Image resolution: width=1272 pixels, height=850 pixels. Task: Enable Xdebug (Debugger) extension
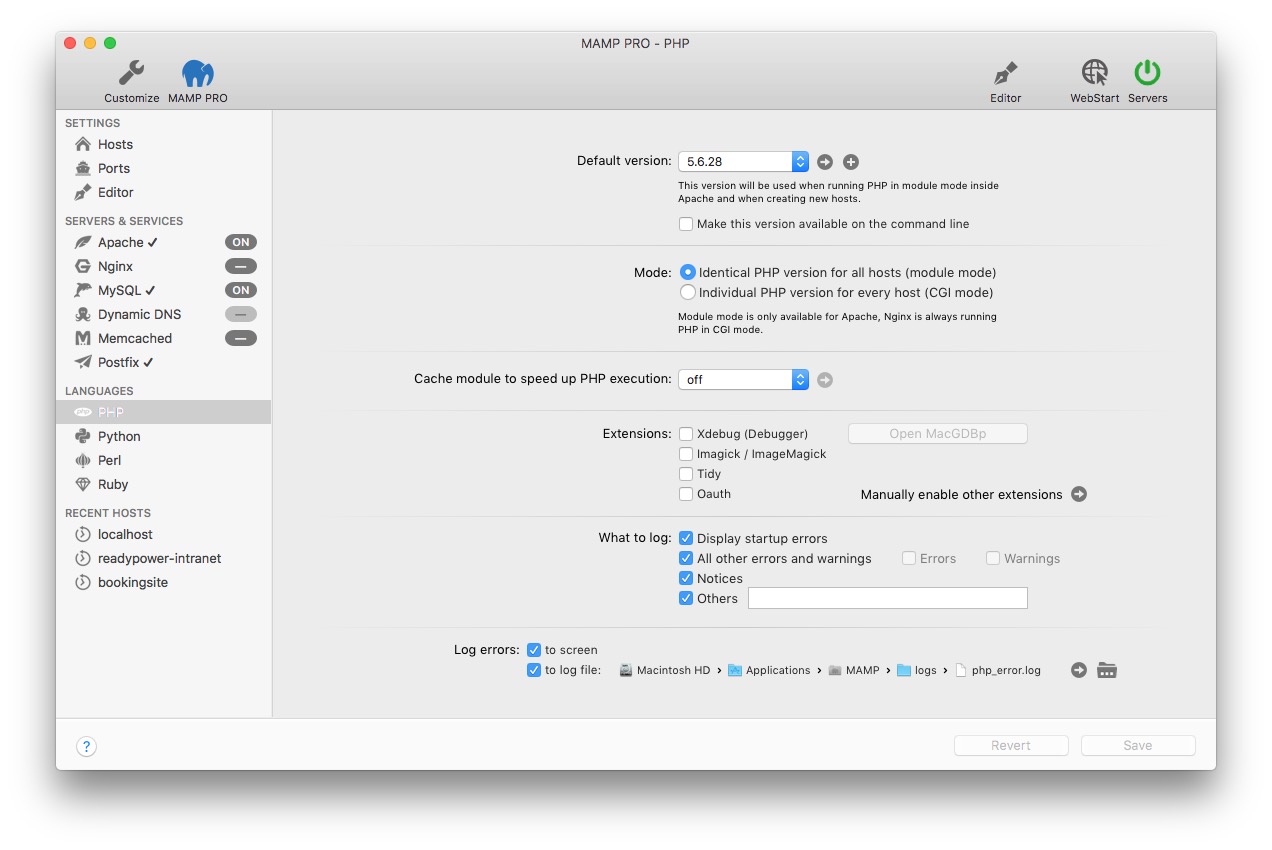(x=686, y=434)
